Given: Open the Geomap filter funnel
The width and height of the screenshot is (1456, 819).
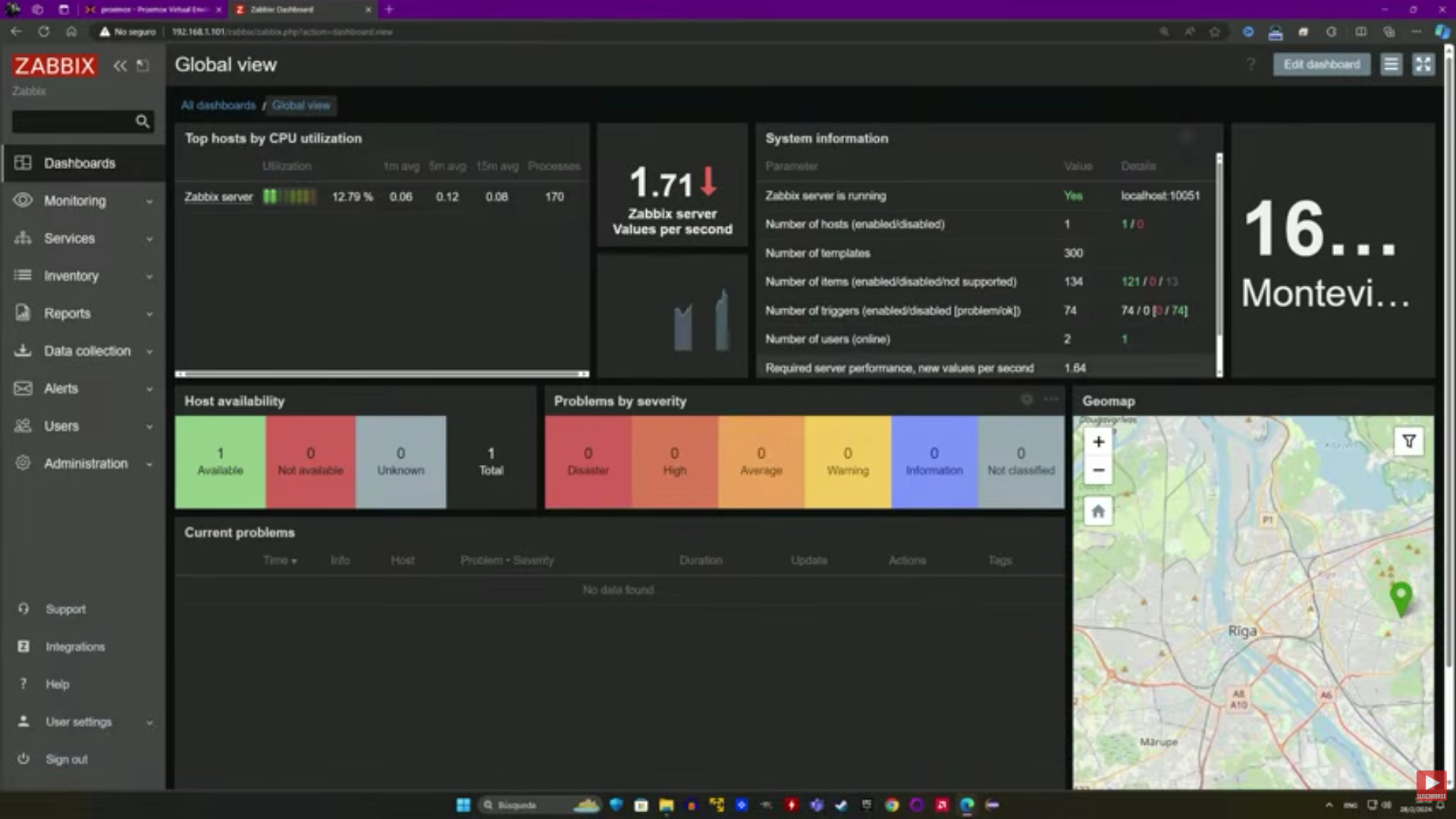Looking at the screenshot, I should click(1409, 441).
